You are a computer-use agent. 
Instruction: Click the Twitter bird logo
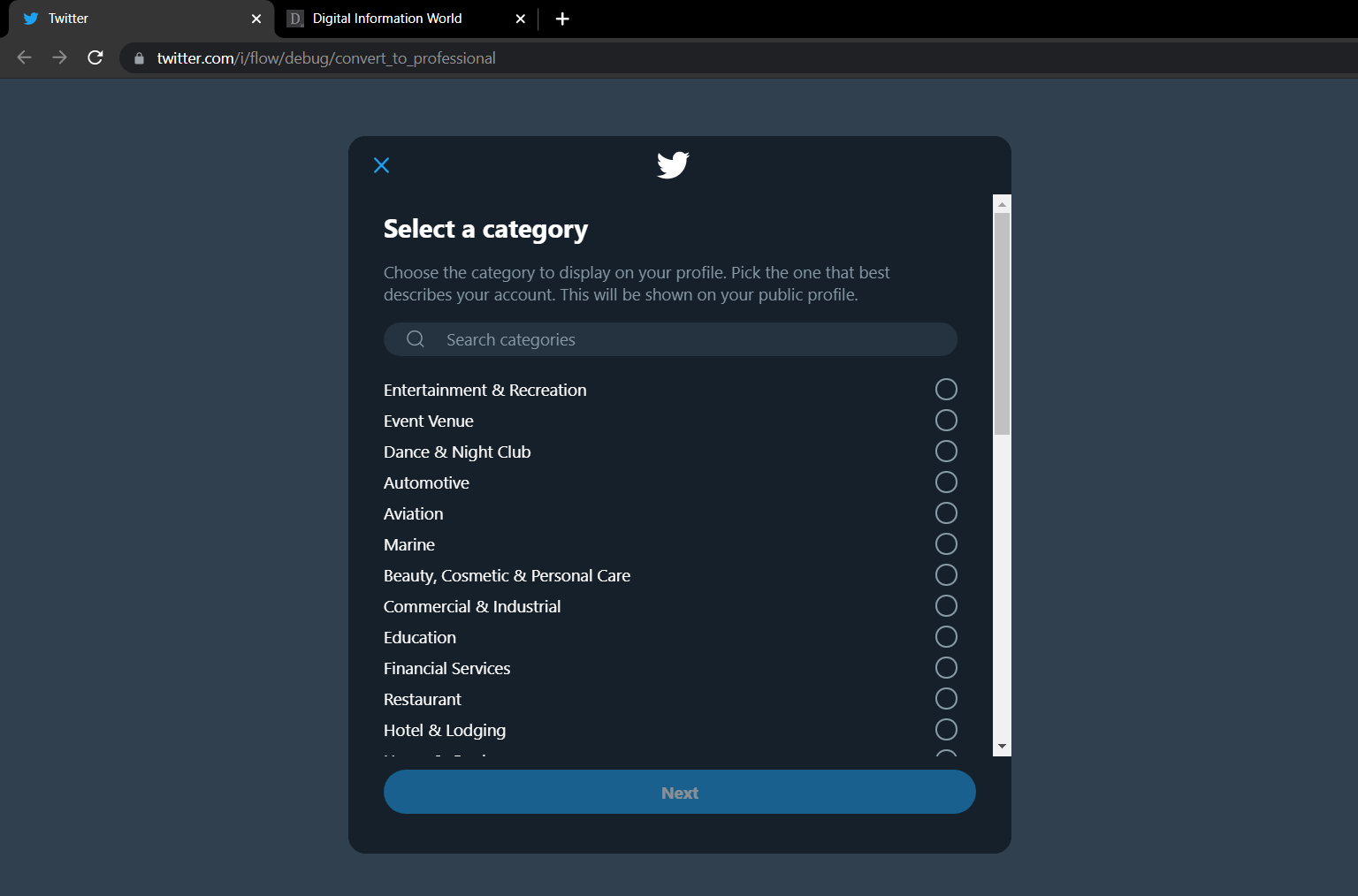coord(672,164)
